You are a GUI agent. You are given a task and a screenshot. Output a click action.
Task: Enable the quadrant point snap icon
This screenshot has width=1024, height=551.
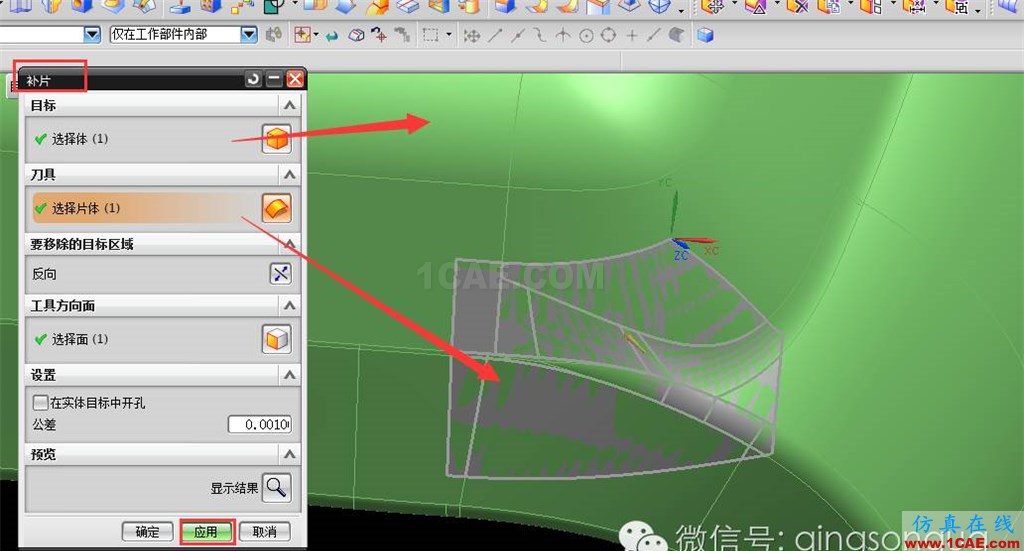click(609, 35)
